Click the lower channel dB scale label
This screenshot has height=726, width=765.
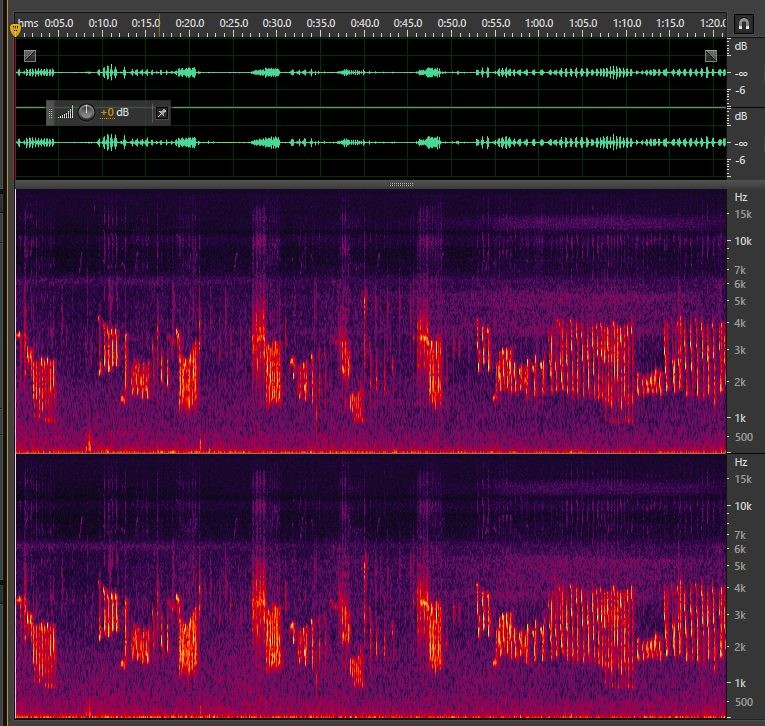coord(741,117)
